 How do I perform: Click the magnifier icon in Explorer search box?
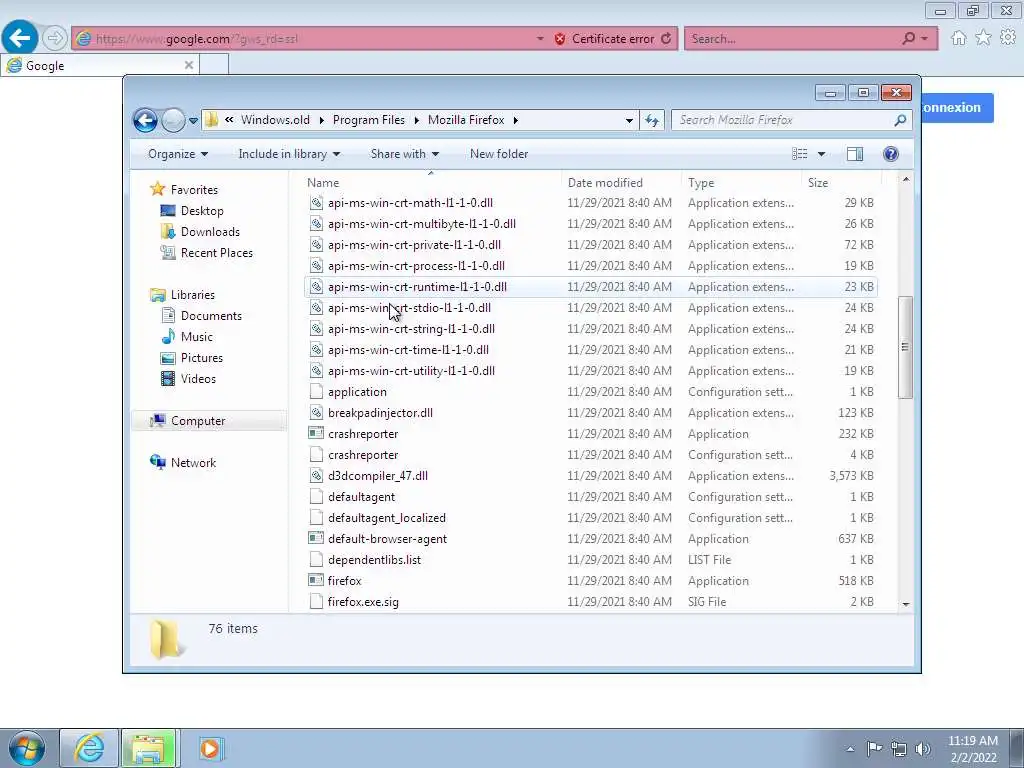point(901,120)
